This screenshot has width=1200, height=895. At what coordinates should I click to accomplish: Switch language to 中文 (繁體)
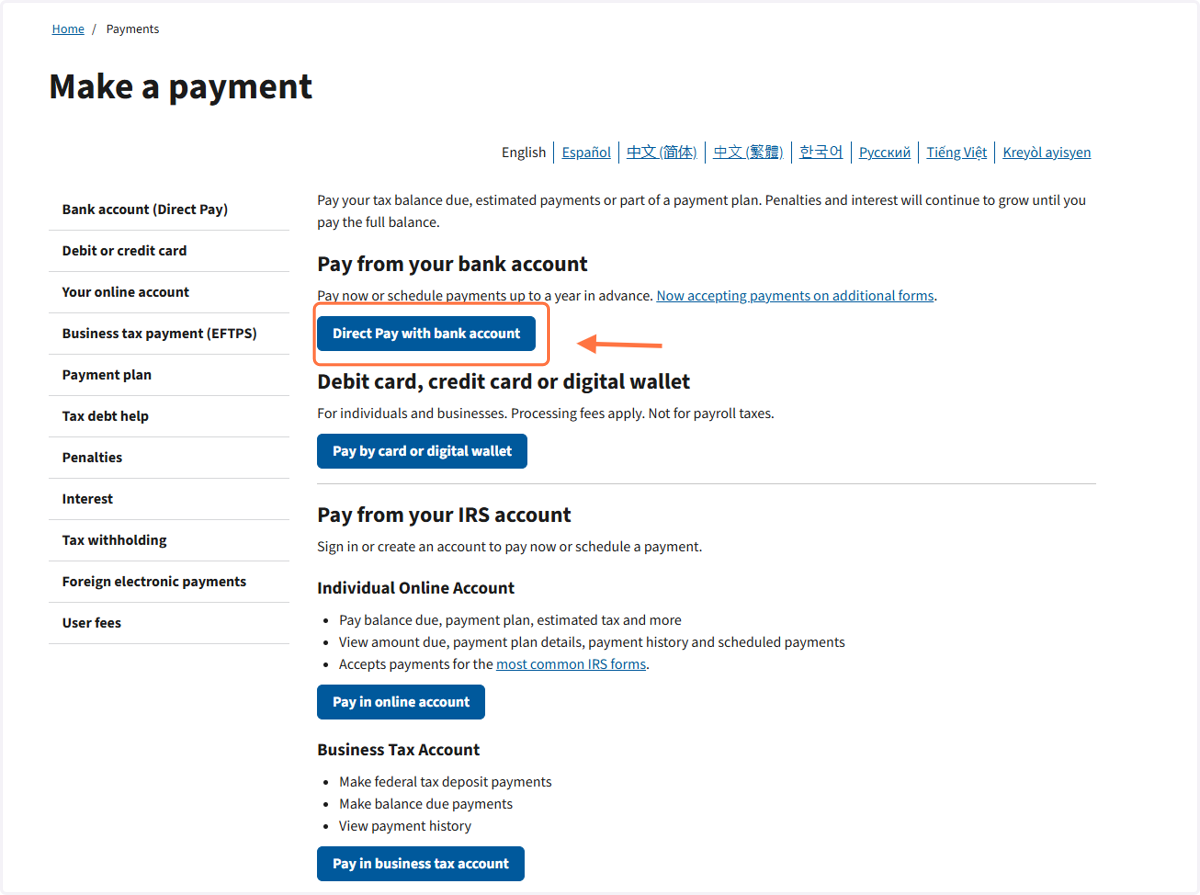click(x=748, y=152)
